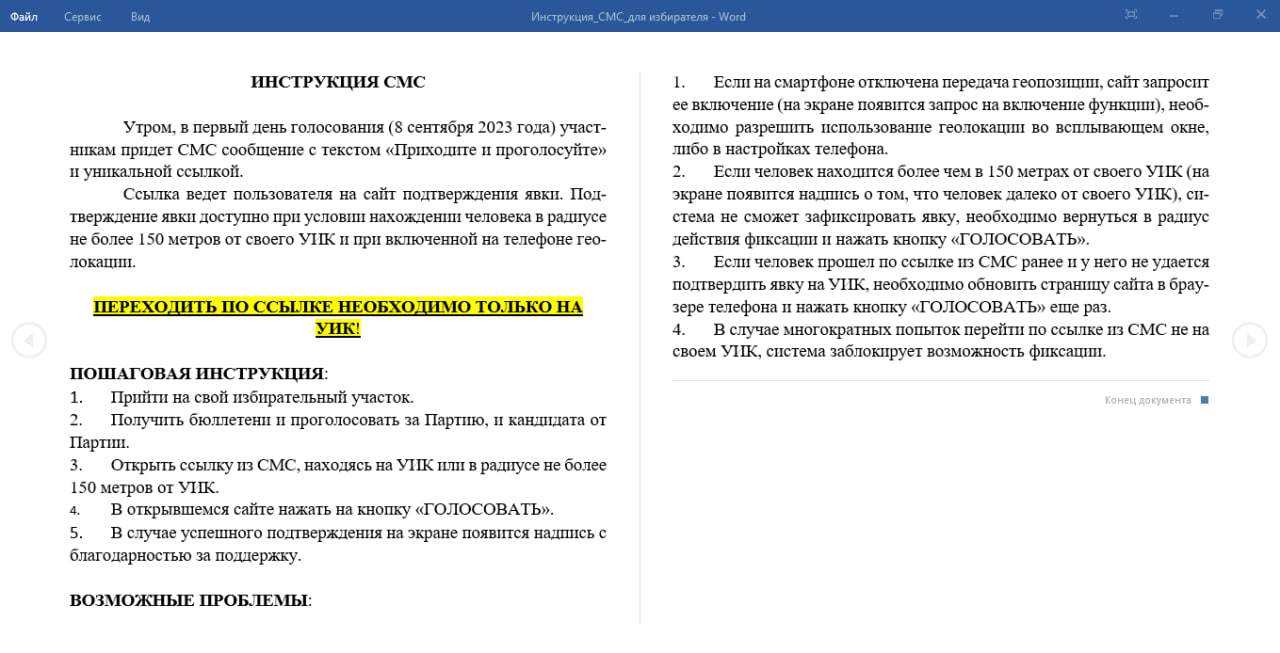
Task: Click the 'ВОЗМОЖНЫЕ ПРОБЛЕМЫ' heading
Action: pyautogui.click(x=188, y=601)
